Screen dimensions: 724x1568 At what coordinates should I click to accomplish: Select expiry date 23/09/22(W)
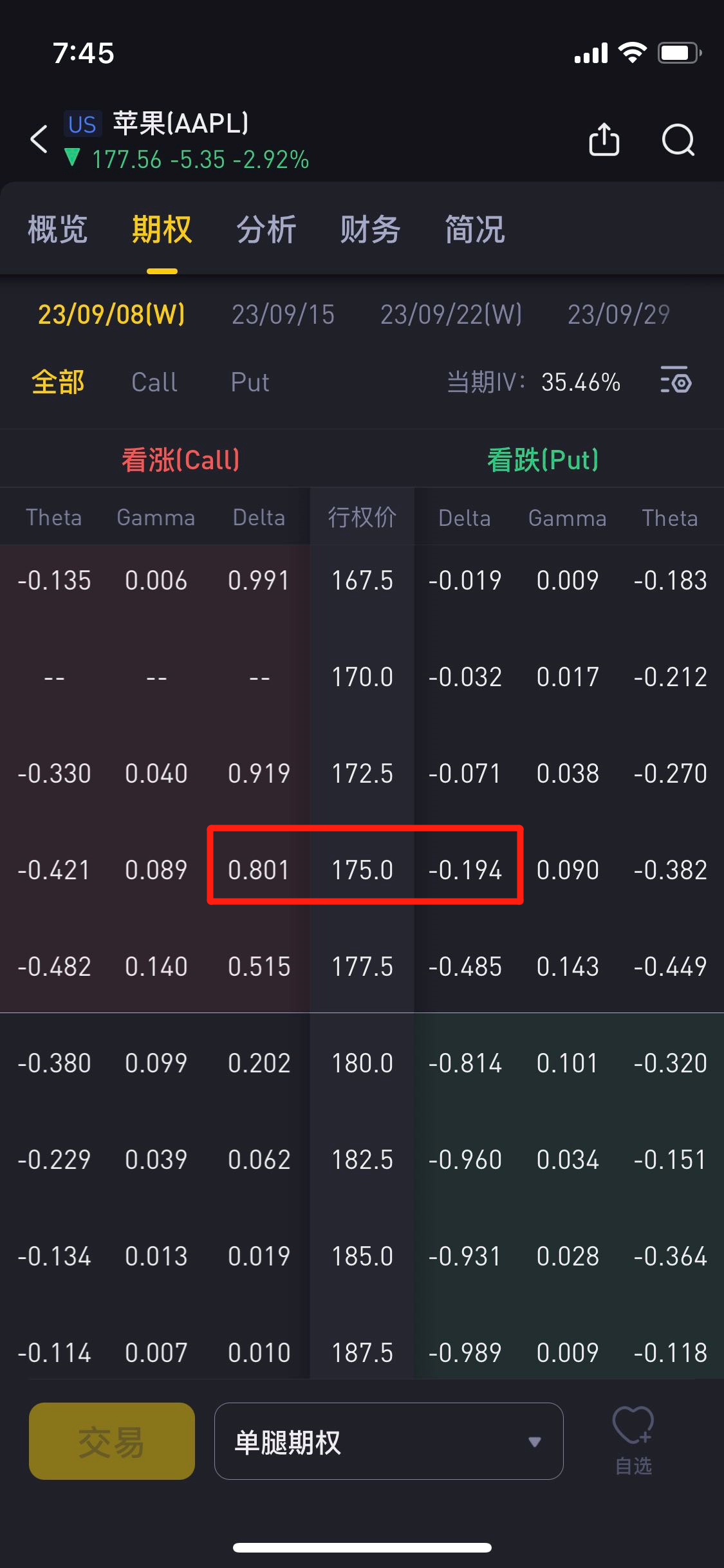(x=451, y=315)
